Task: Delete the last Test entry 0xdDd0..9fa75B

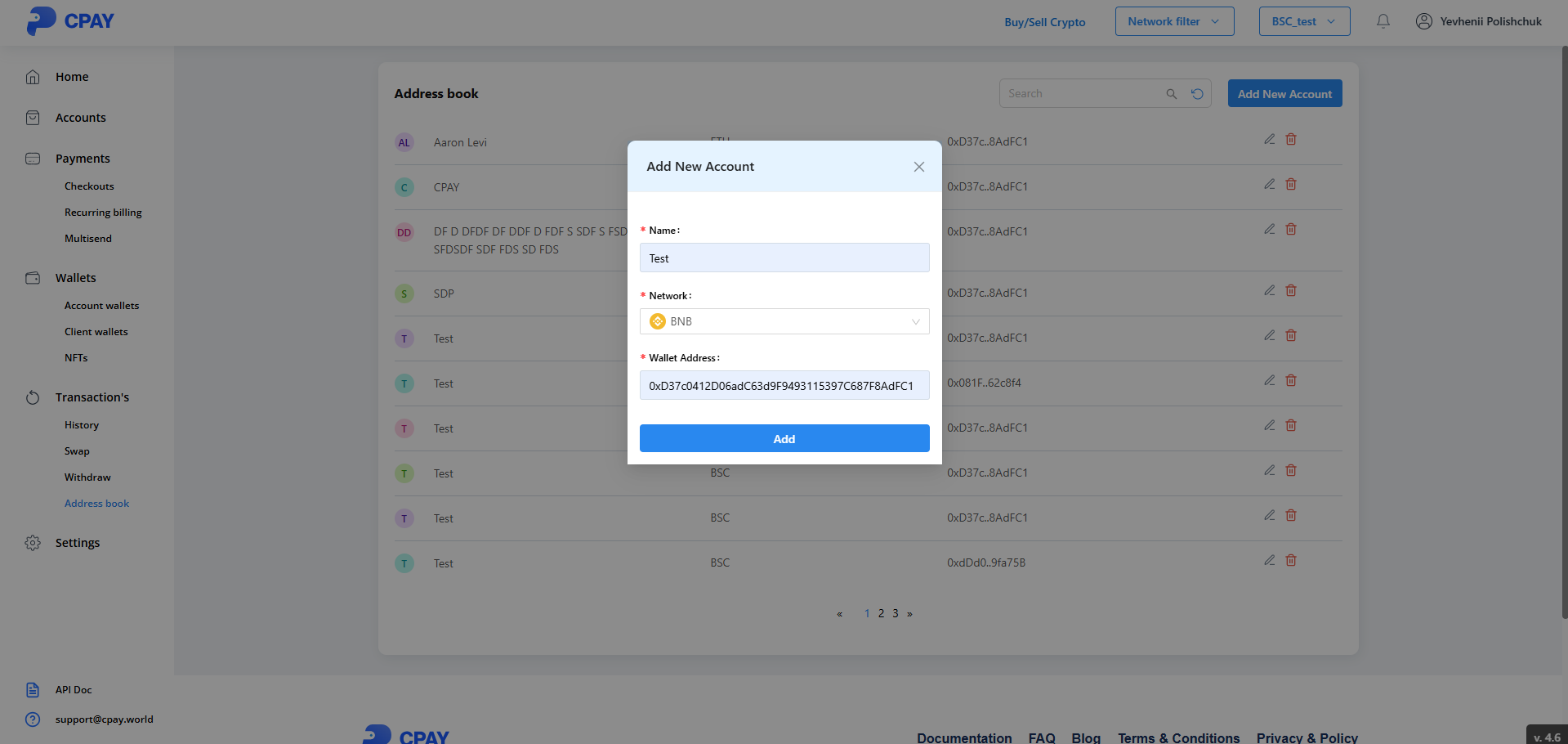Action: (x=1291, y=561)
